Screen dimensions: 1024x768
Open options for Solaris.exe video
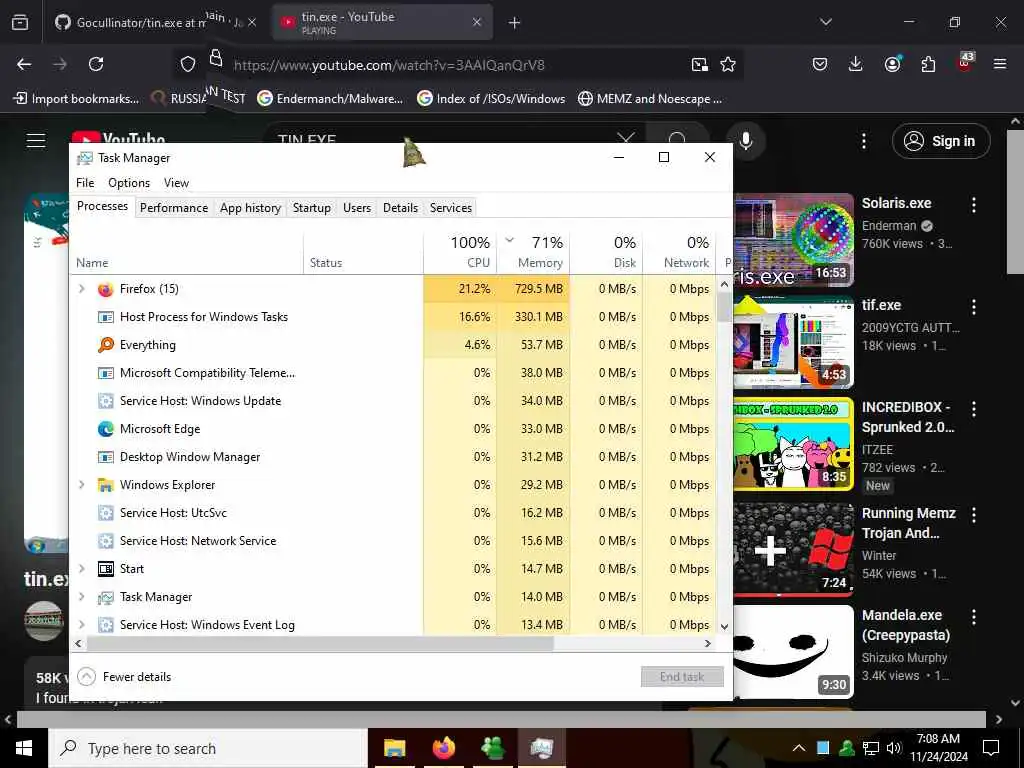coord(974,205)
